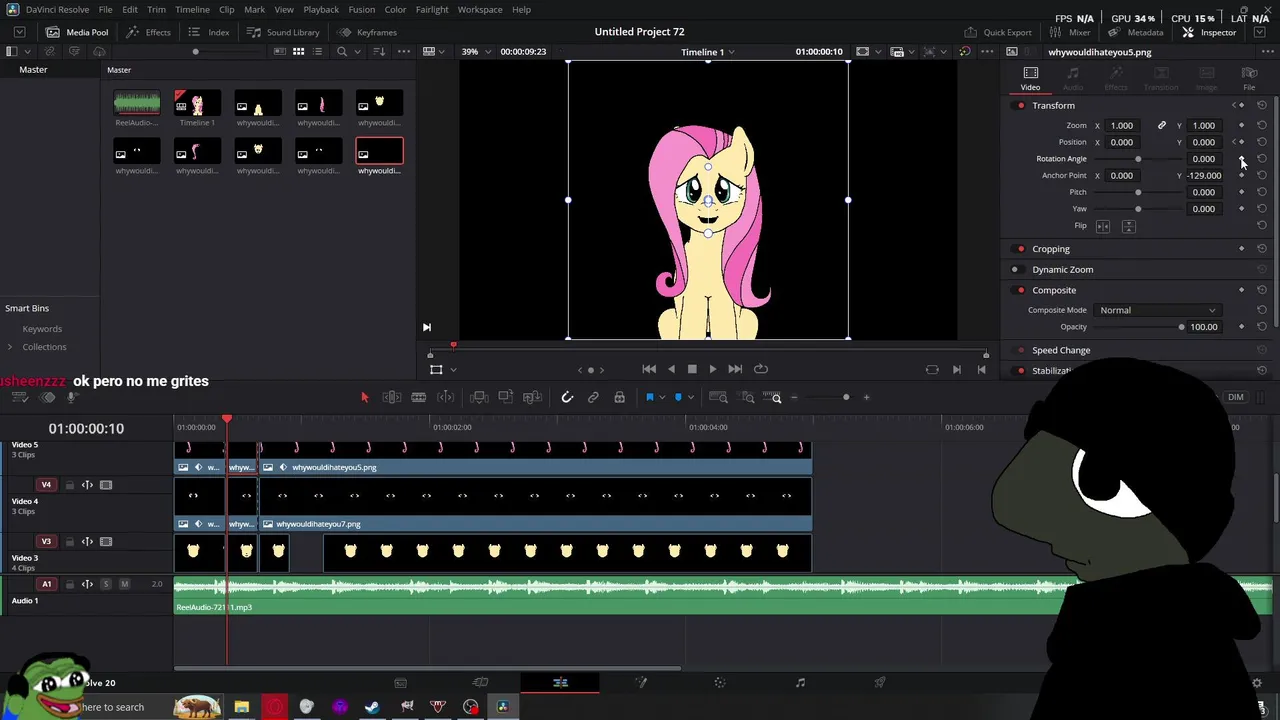This screenshot has width=1280, height=720.
Task: Open the Sound Library panel
Action: [x=283, y=32]
